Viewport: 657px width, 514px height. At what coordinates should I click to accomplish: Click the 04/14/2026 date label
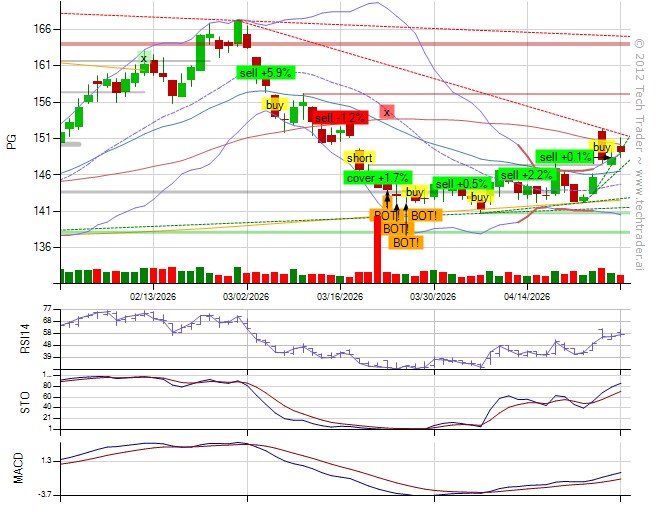pyautogui.click(x=527, y=296)
